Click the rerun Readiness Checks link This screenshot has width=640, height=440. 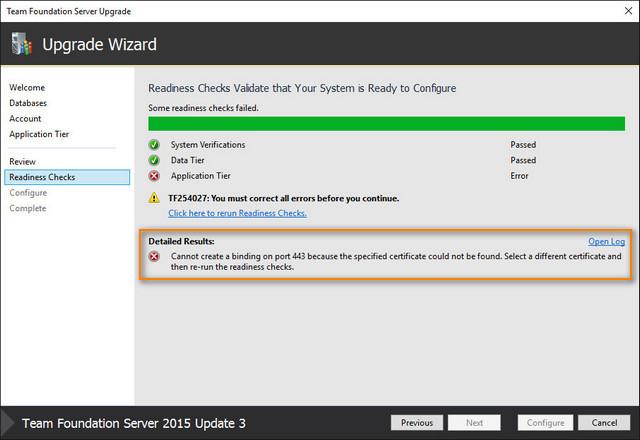click(237, 213)
